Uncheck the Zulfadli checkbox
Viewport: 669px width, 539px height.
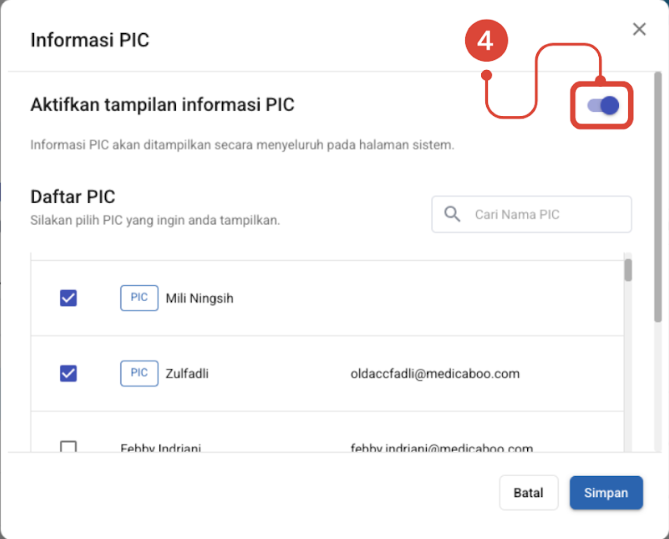click(69, 373)
